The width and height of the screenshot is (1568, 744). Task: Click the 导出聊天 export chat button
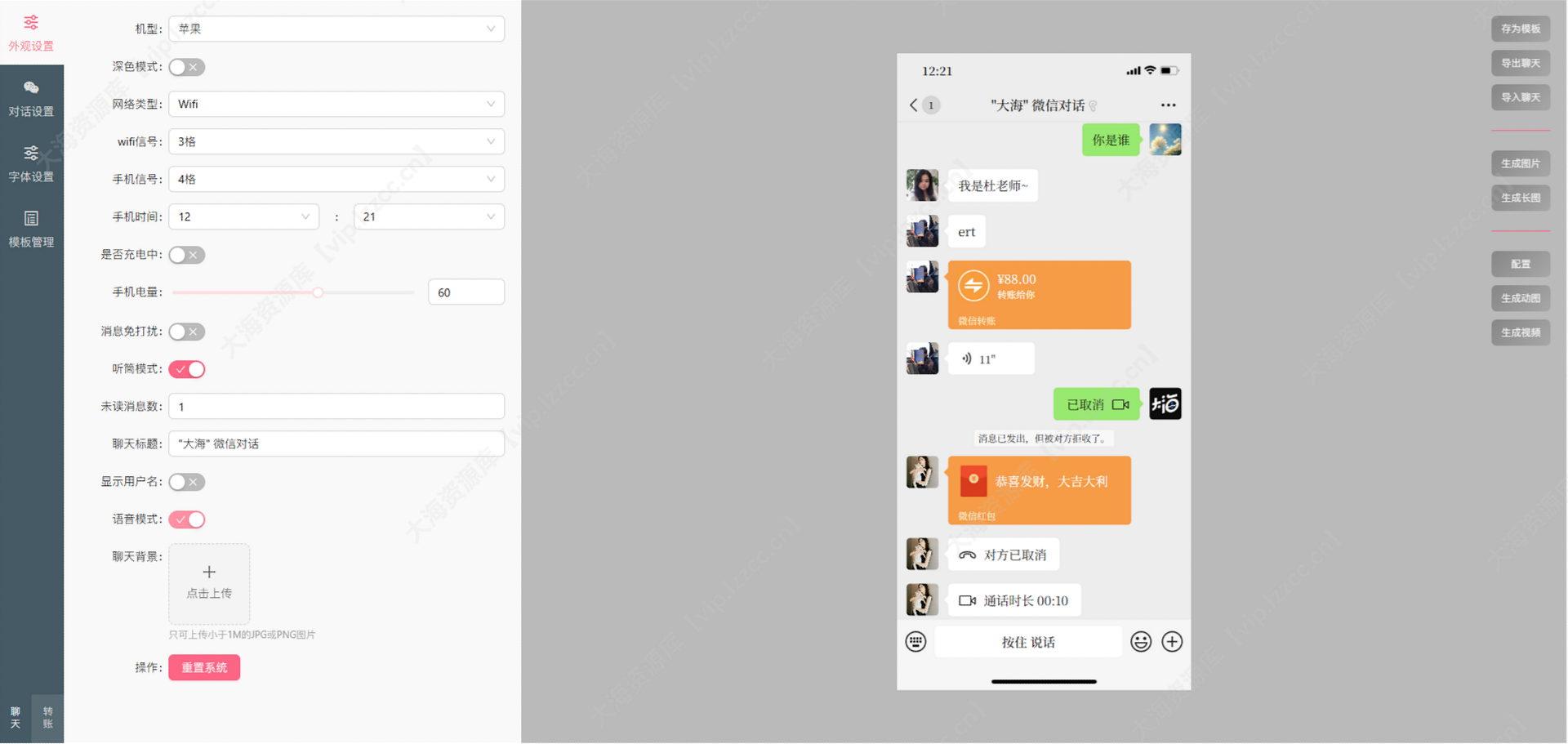point(1521,63)
